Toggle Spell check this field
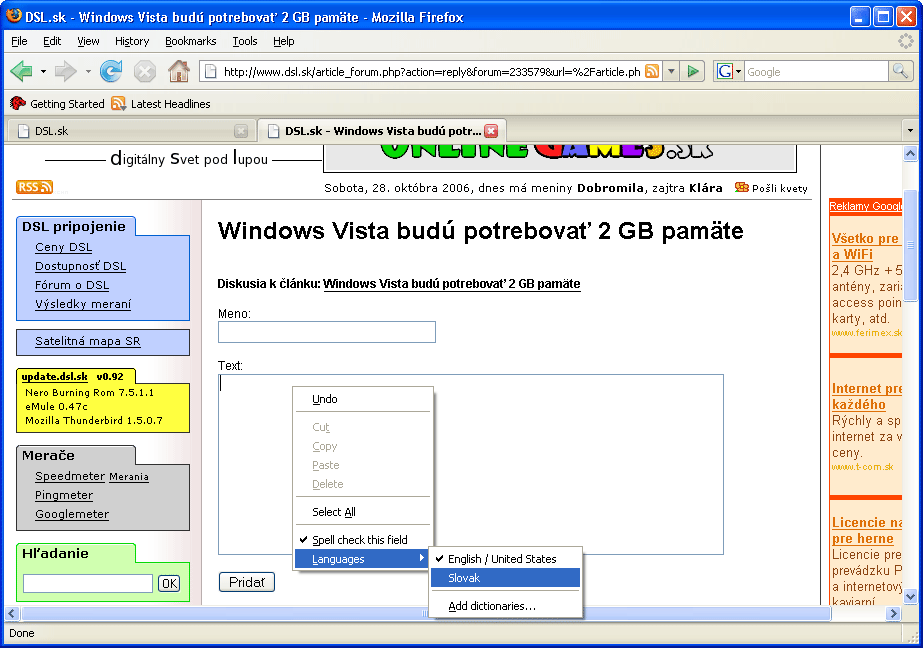Screen dimensions: 923x648 363,540
